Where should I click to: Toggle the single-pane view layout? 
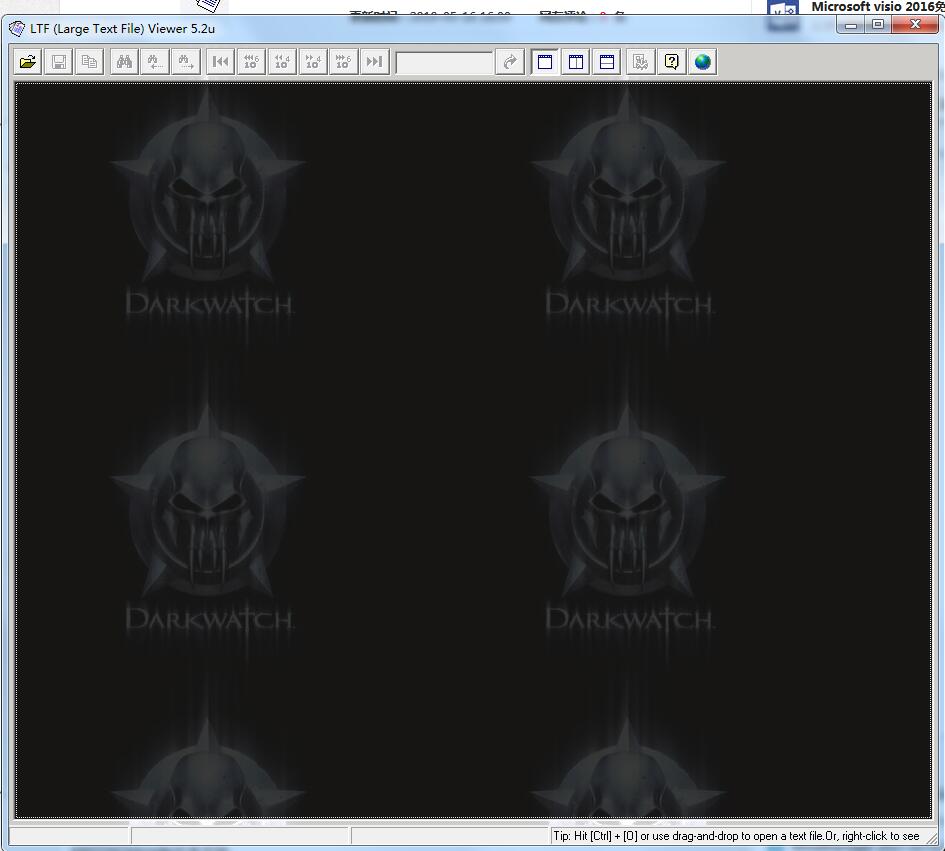click(545, 62)
